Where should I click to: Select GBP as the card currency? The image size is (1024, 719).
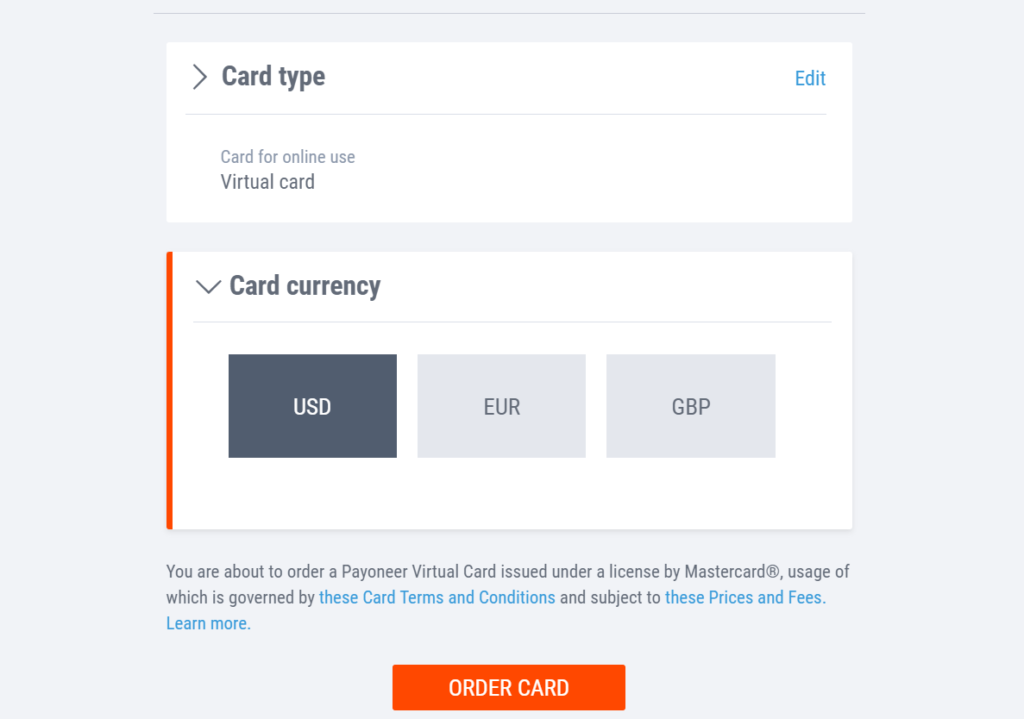[690, 406]
